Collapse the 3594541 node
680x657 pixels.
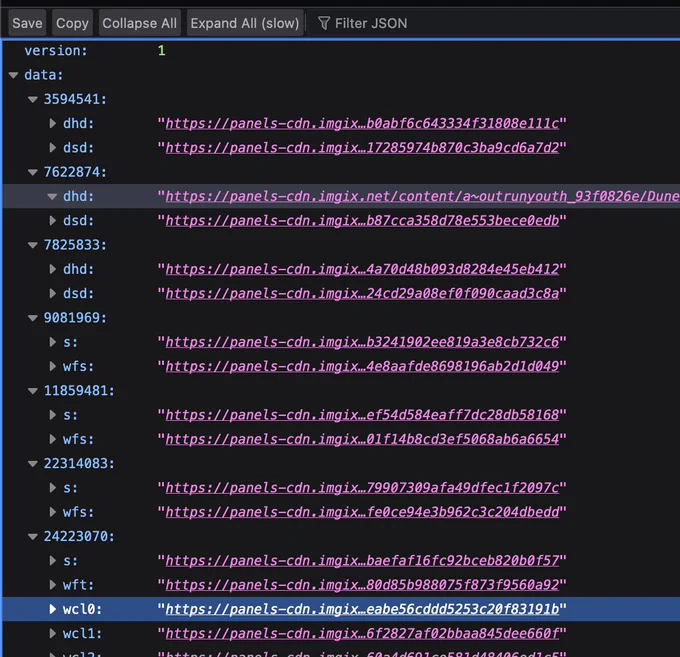coord(33,100)
